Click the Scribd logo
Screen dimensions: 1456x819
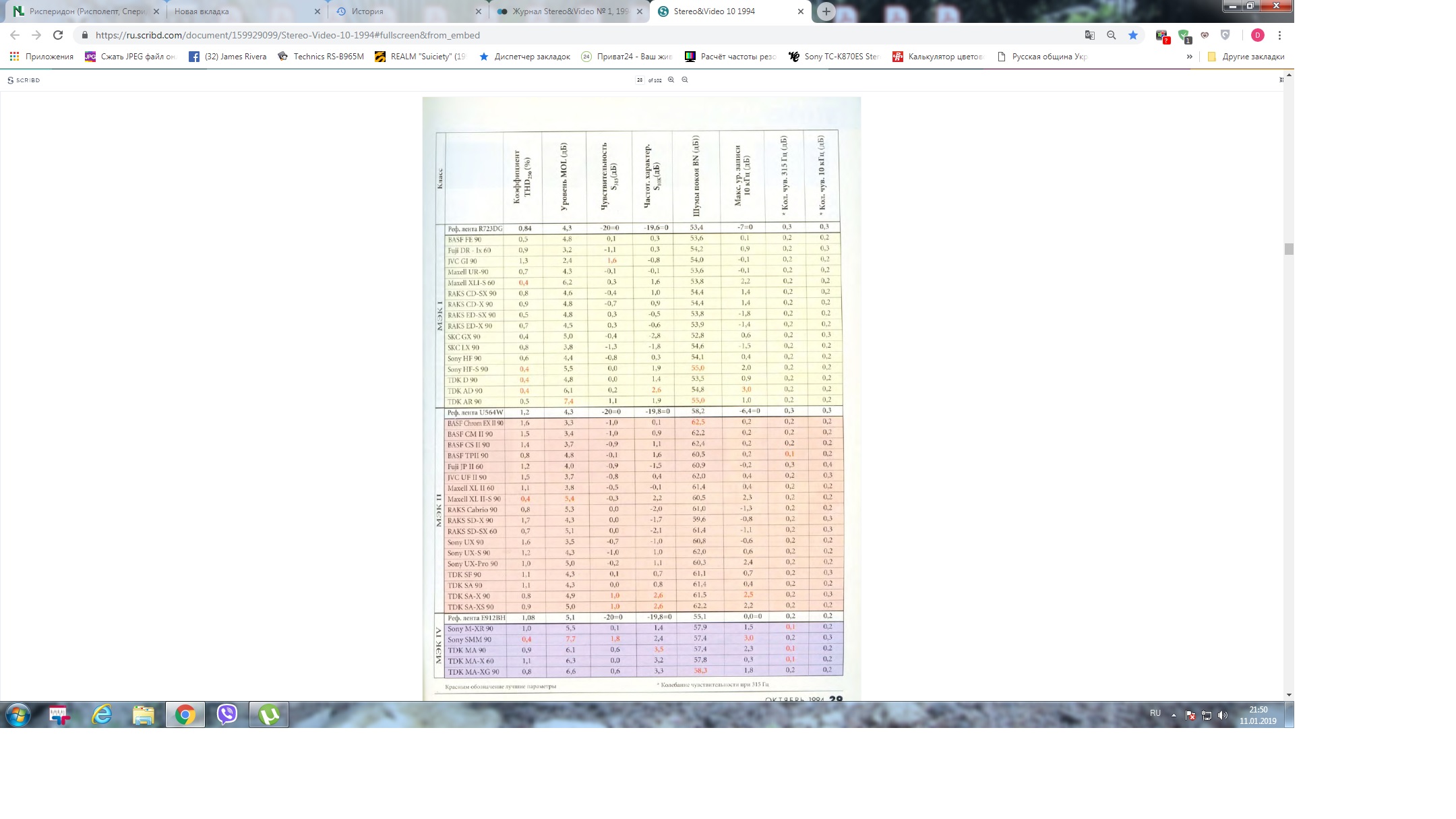tap(24, 80)
